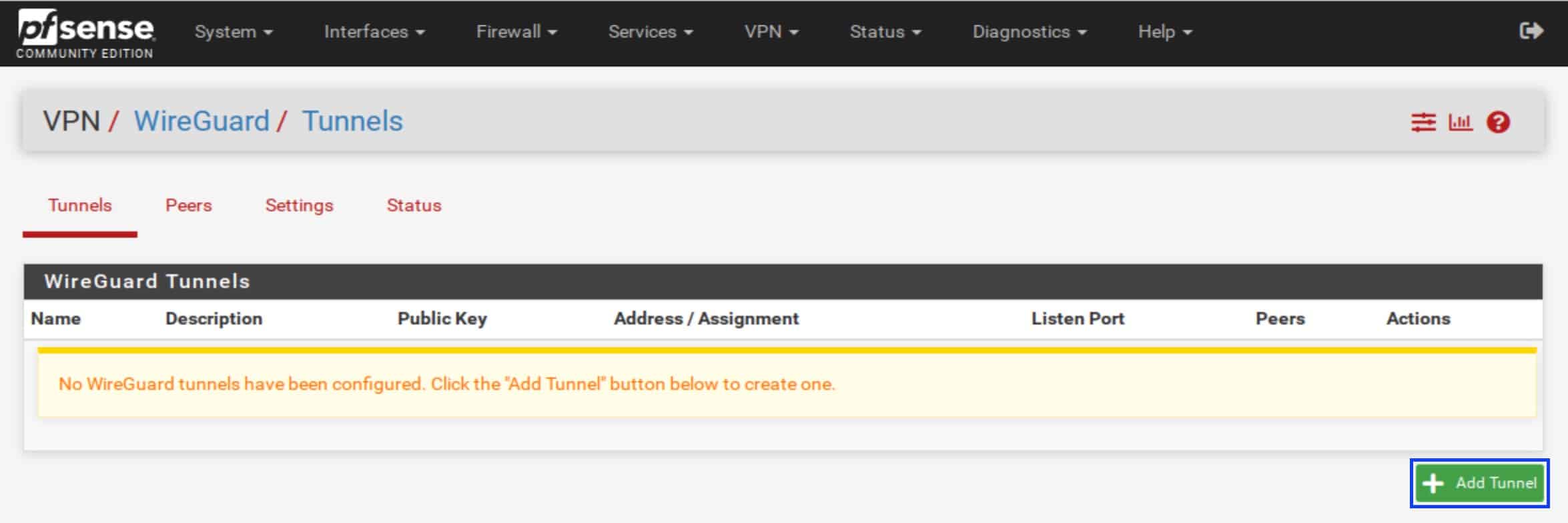Switch to the Settings tab
Image resolution: width=1568 pixels, height=523 pixels.
click(300, 205)
